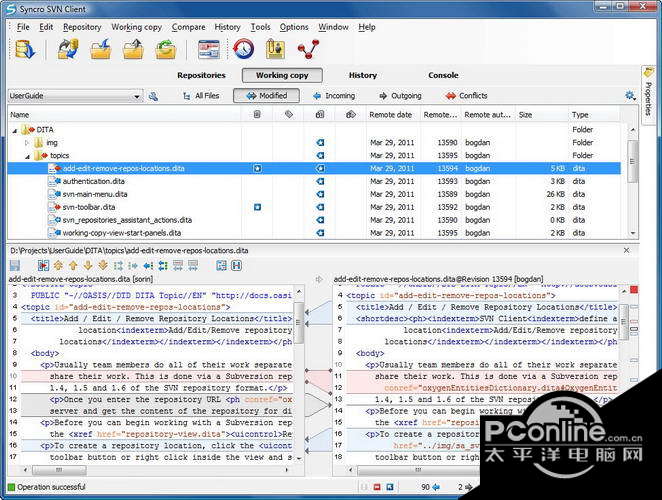
Task: Select the svn-main-menu.dita file row
Action: pyautogui.click(x=314, y=194)
